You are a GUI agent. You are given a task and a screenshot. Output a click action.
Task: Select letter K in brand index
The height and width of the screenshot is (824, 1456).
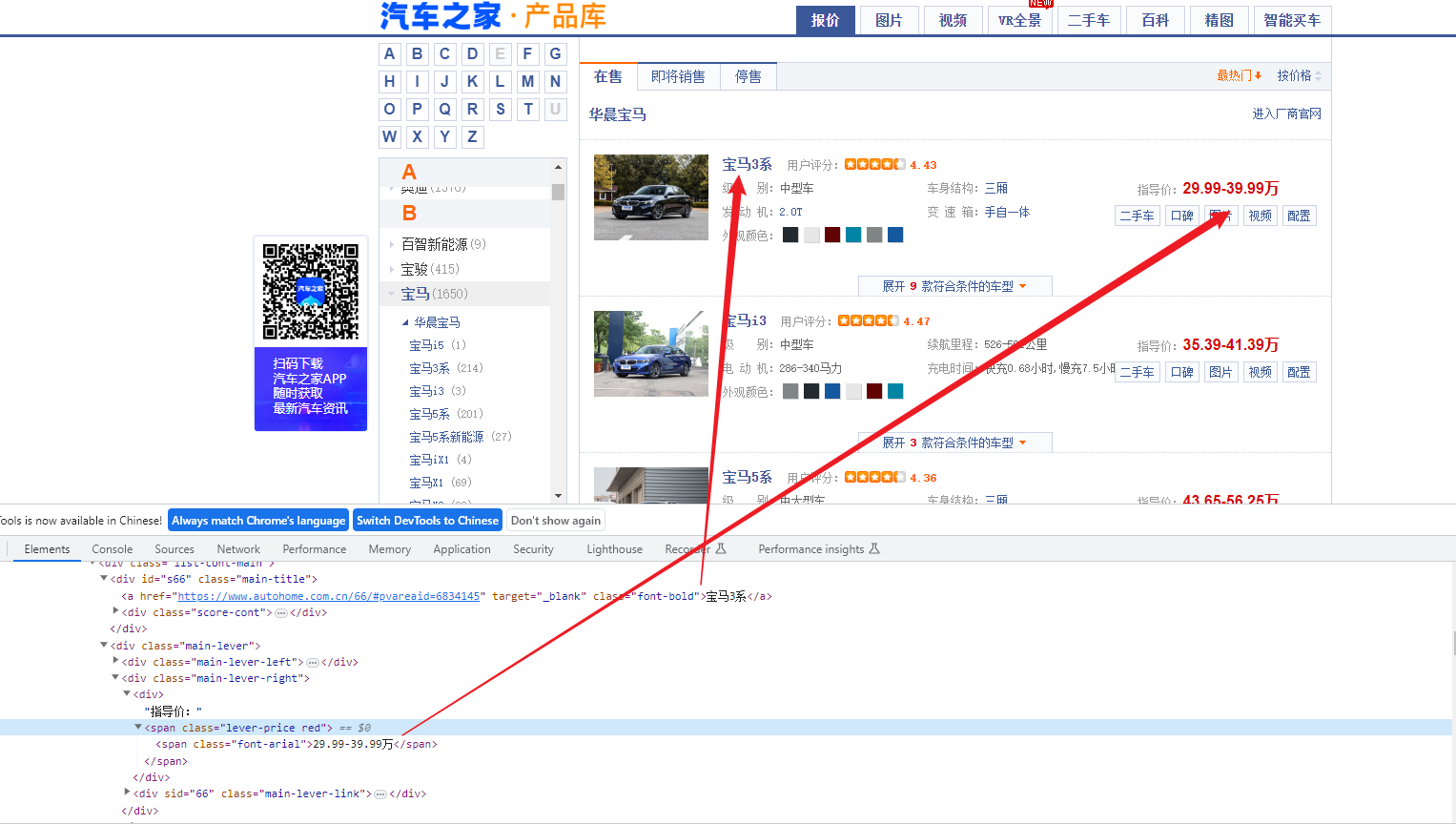coord(472,82)
